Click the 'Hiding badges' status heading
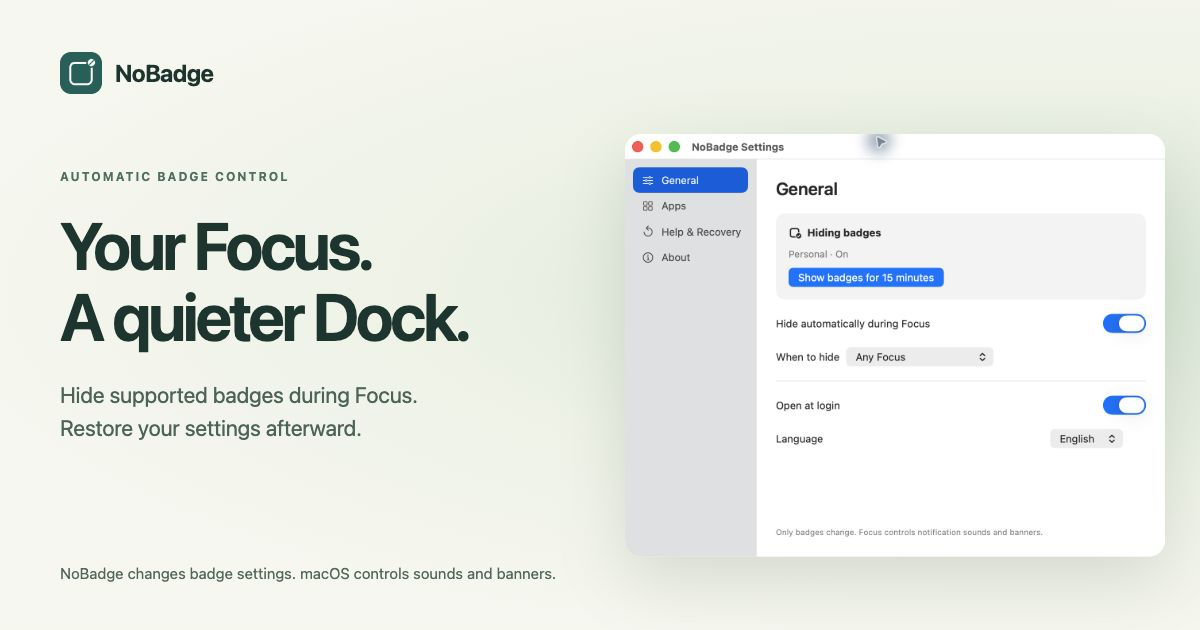 (x=844, y=233)
